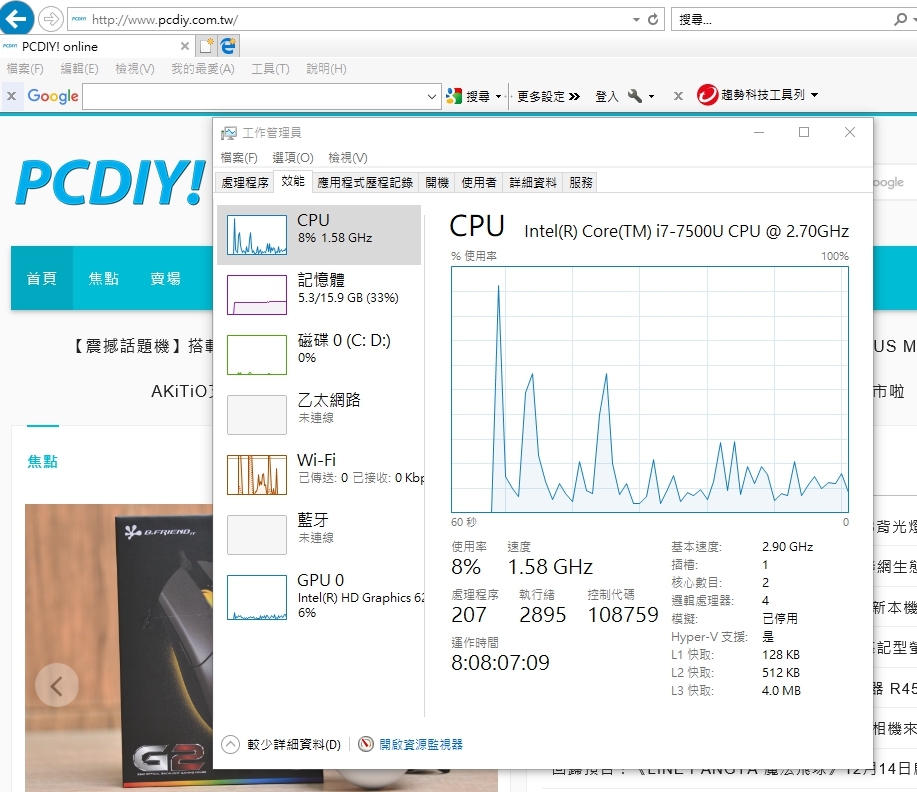Click the Edge browser icon beside tabs
This screenshot has height=792, width=917.
pos(228,46)
